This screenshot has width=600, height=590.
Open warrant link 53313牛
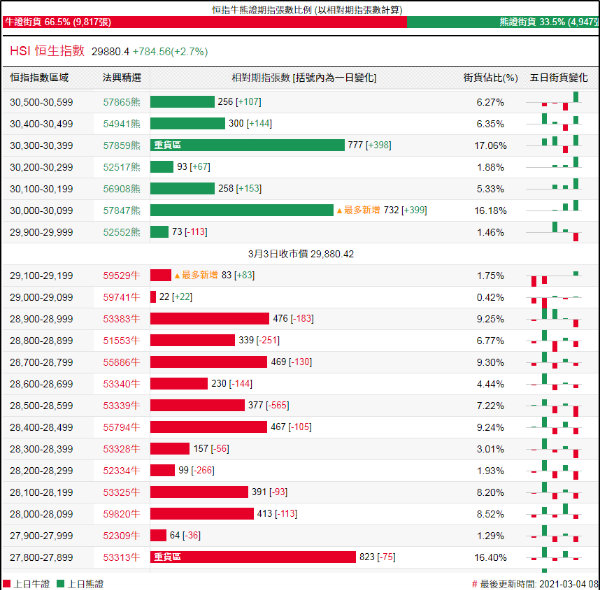click(122, 557)
